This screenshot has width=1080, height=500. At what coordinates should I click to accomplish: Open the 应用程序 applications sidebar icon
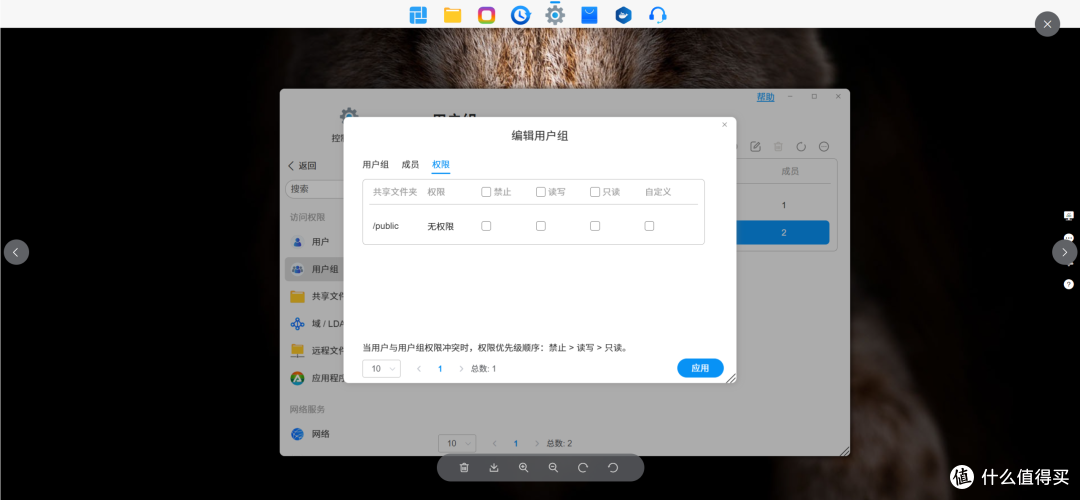point(298,377)
